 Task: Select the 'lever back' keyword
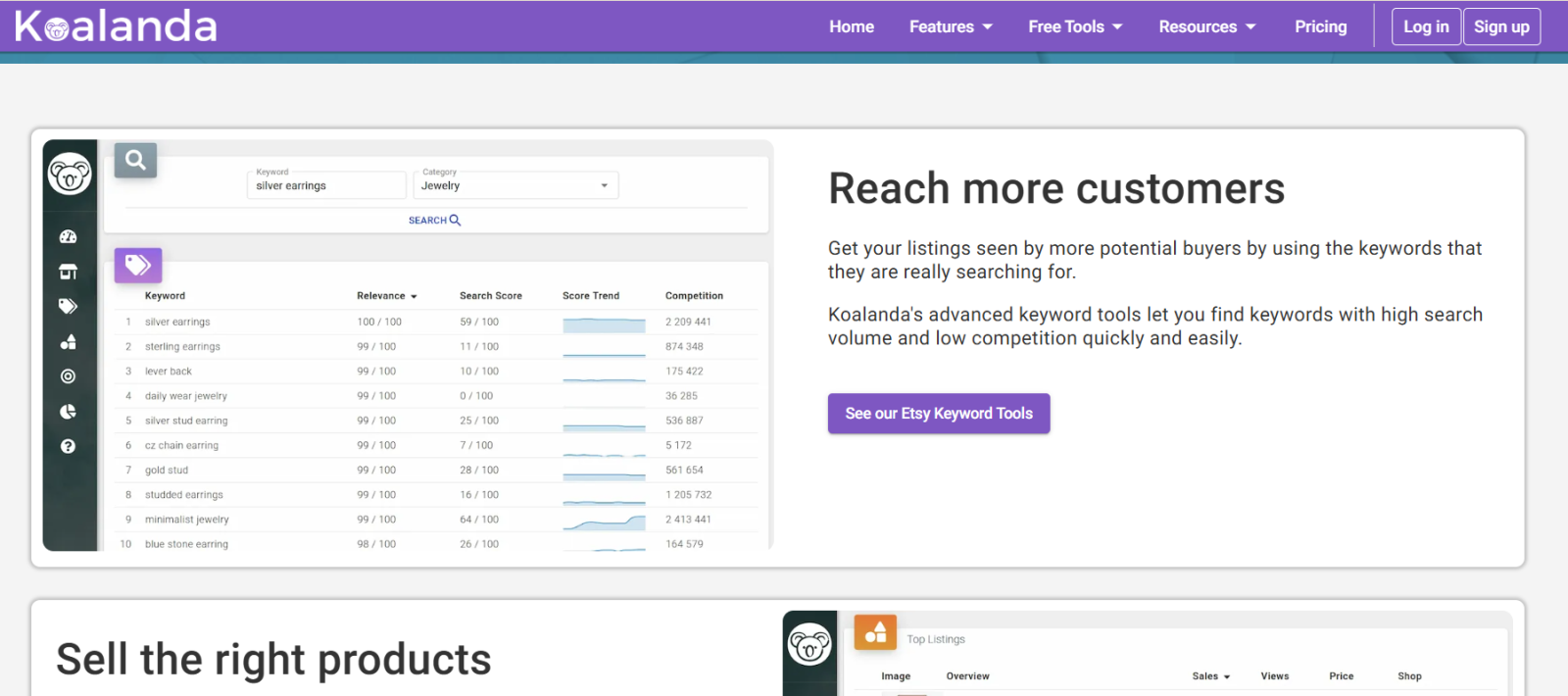(169, 372)
